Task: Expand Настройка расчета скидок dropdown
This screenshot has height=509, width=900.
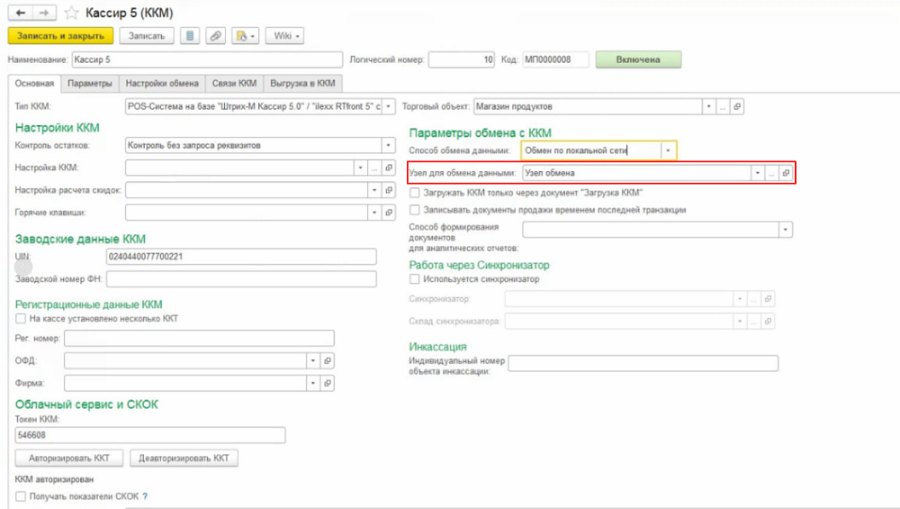Action: (374, 190)
